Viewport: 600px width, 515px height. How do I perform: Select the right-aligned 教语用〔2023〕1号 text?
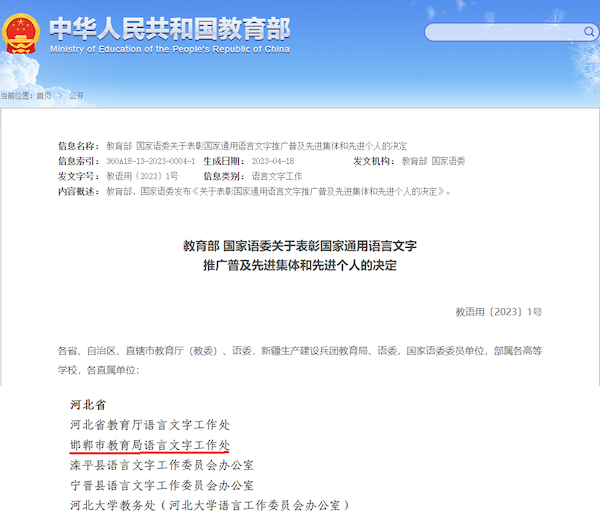pos(499,312)
